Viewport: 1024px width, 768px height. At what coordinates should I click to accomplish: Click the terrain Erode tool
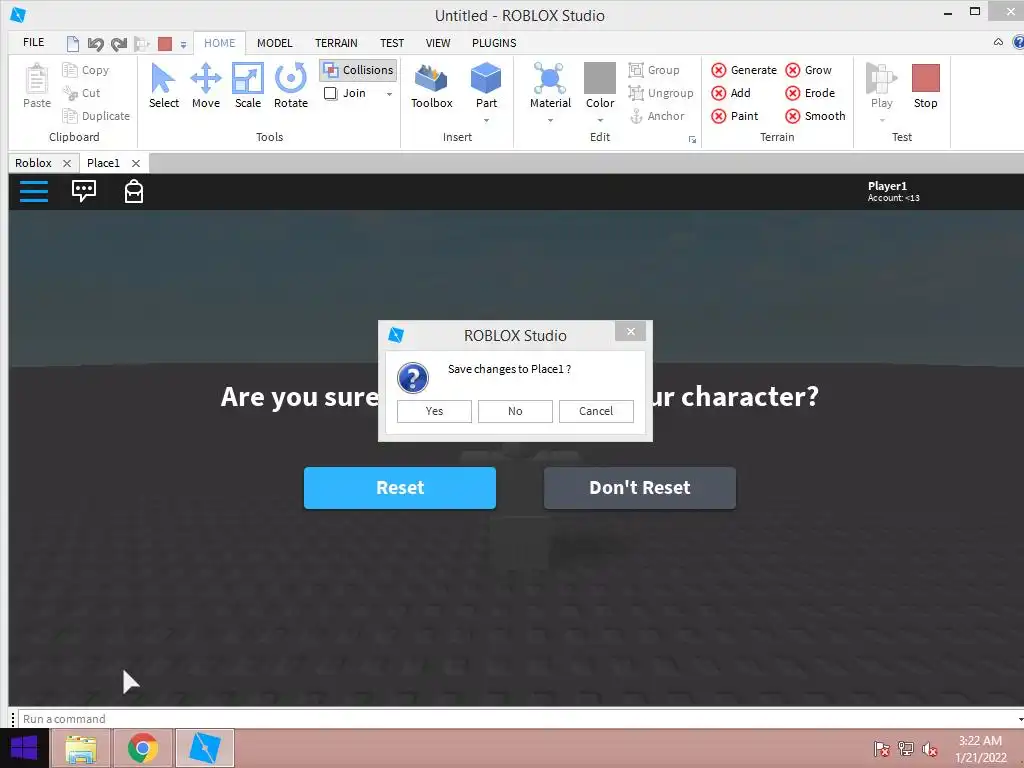tap(810, 93)
